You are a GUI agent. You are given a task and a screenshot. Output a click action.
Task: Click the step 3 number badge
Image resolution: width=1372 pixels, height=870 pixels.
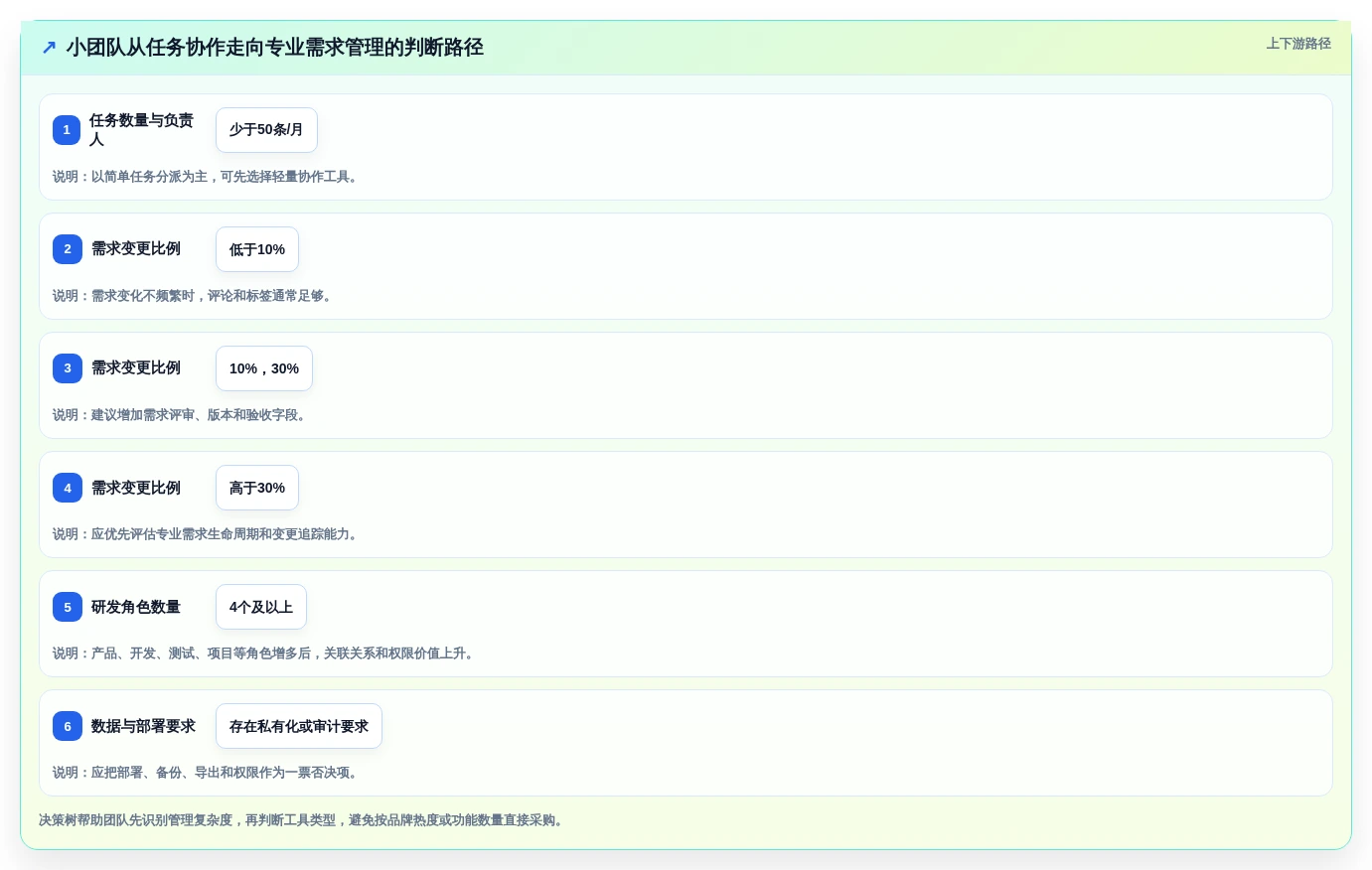point(68,368)
